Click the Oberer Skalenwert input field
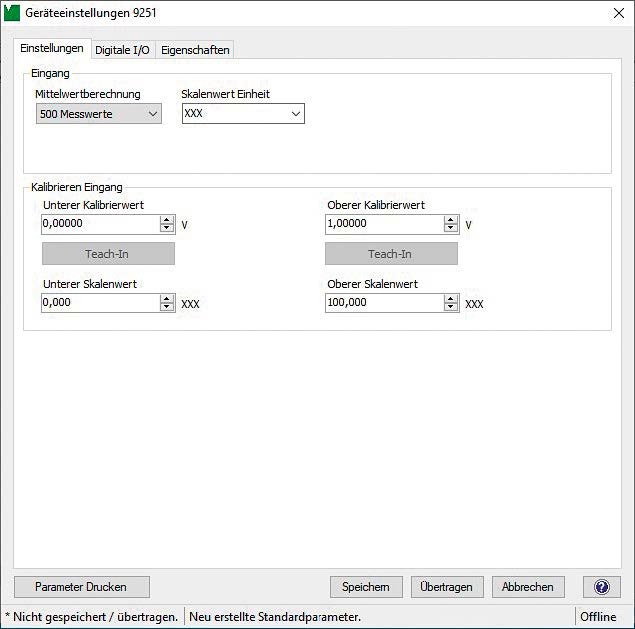Image resolution: width=635 pixels, height=629 pixels. [383, 302]
